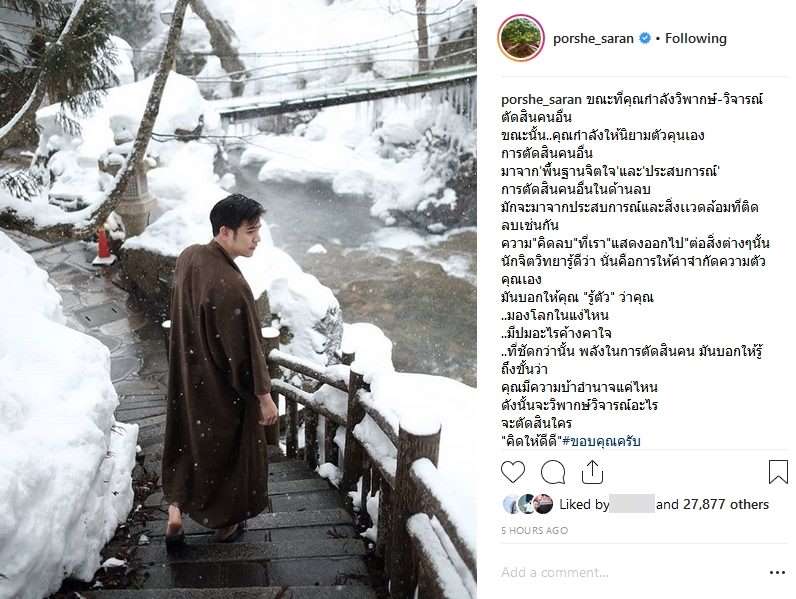This screenshot has height=599, width=796.
Task: Open the three-dot more options menu
Action: (777, 573)
